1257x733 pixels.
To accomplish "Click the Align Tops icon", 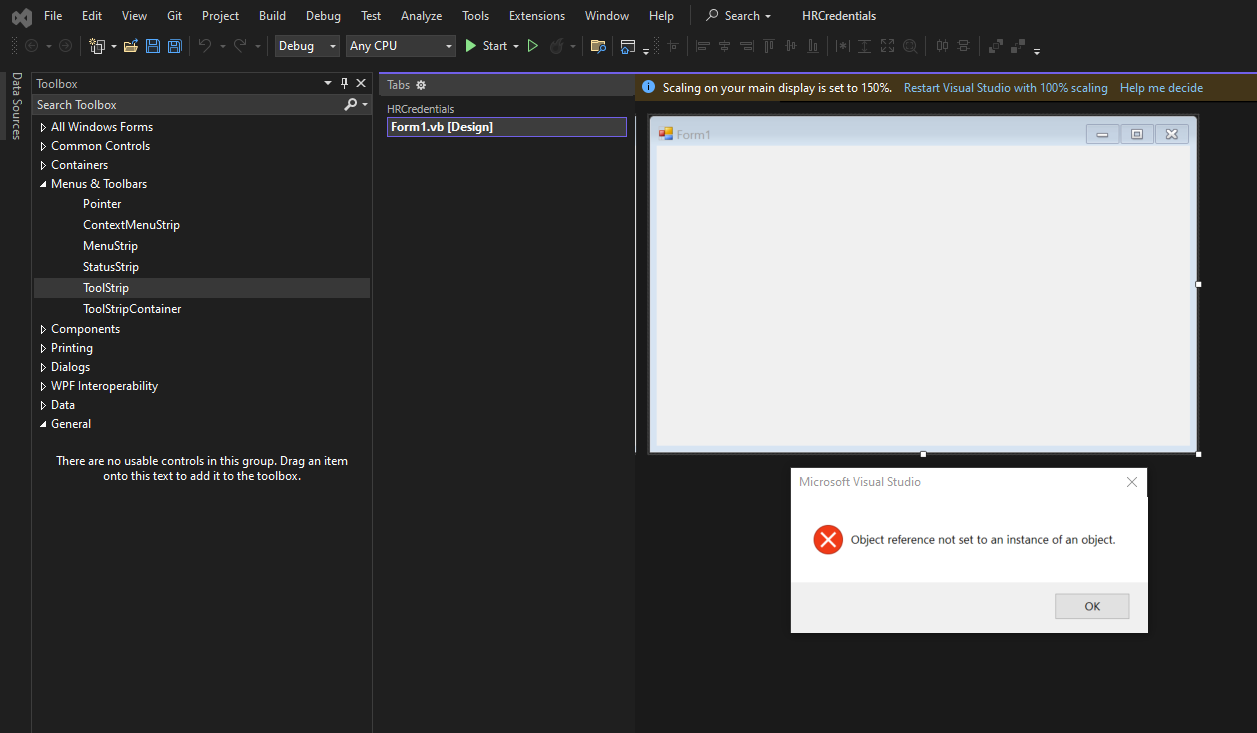I will click(769, 46).
